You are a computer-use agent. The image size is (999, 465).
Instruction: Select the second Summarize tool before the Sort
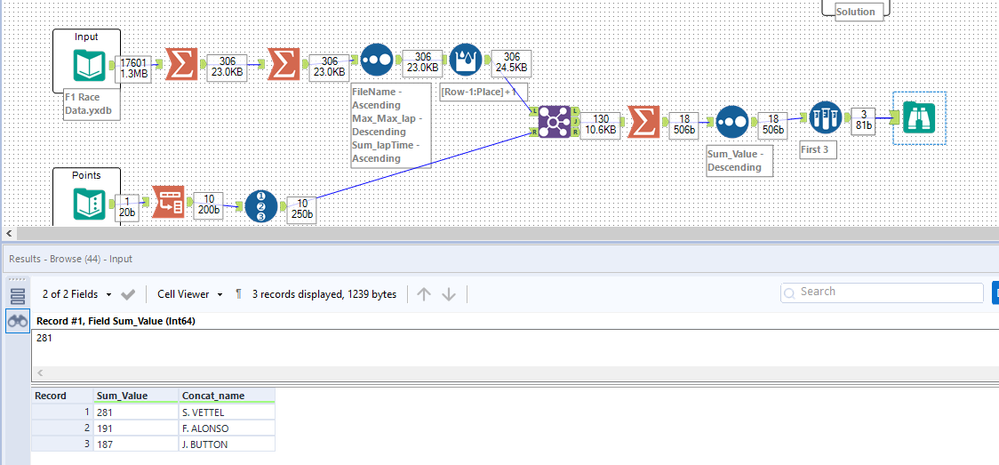(x=284, y=64)
